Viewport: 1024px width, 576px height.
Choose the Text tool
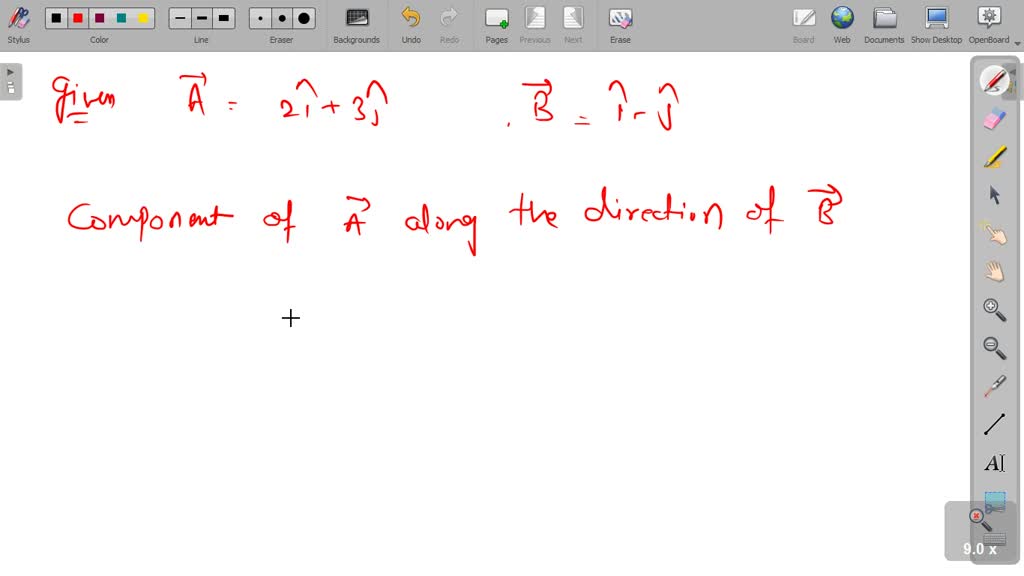(995, 462)
